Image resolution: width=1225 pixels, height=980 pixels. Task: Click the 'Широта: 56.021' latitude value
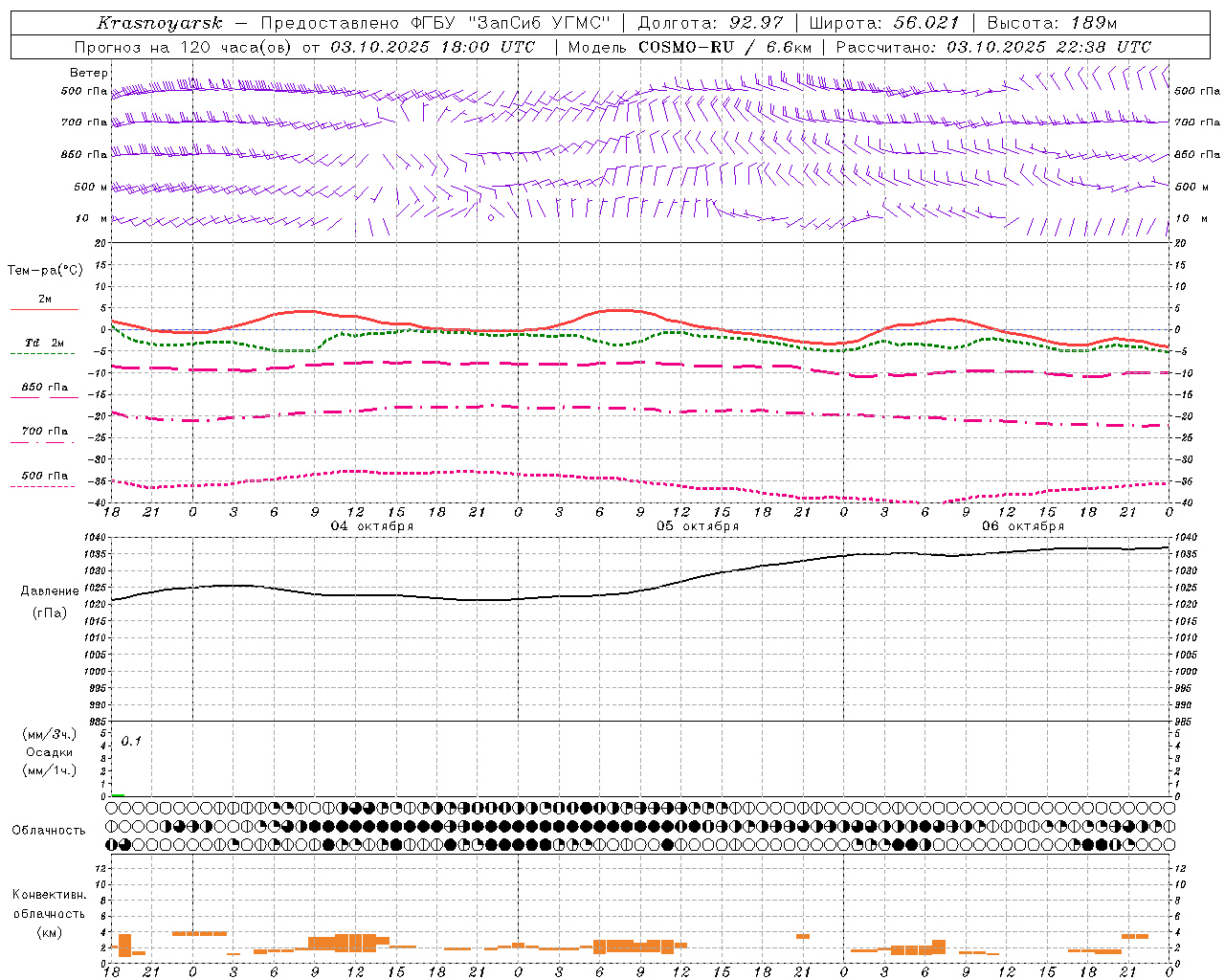[x=884, y=23]
